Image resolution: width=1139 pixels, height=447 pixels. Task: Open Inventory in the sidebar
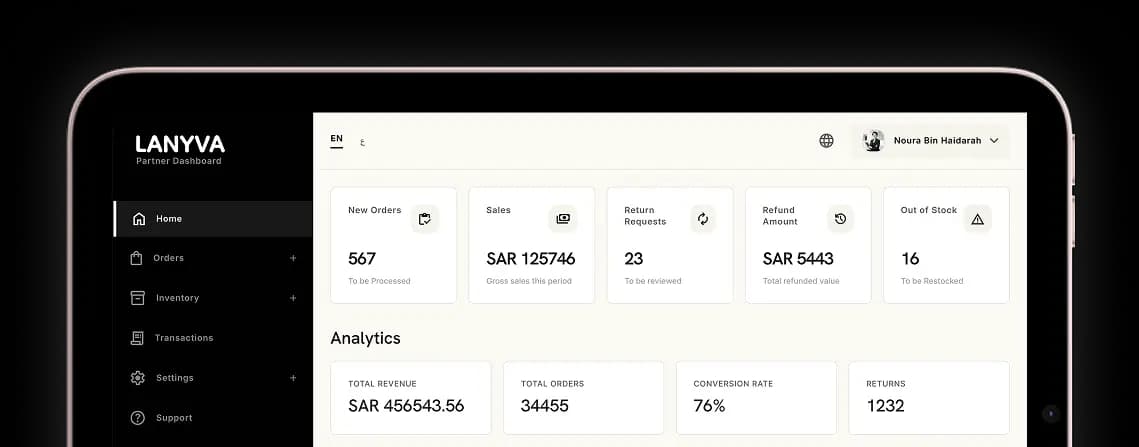[213, 298]
